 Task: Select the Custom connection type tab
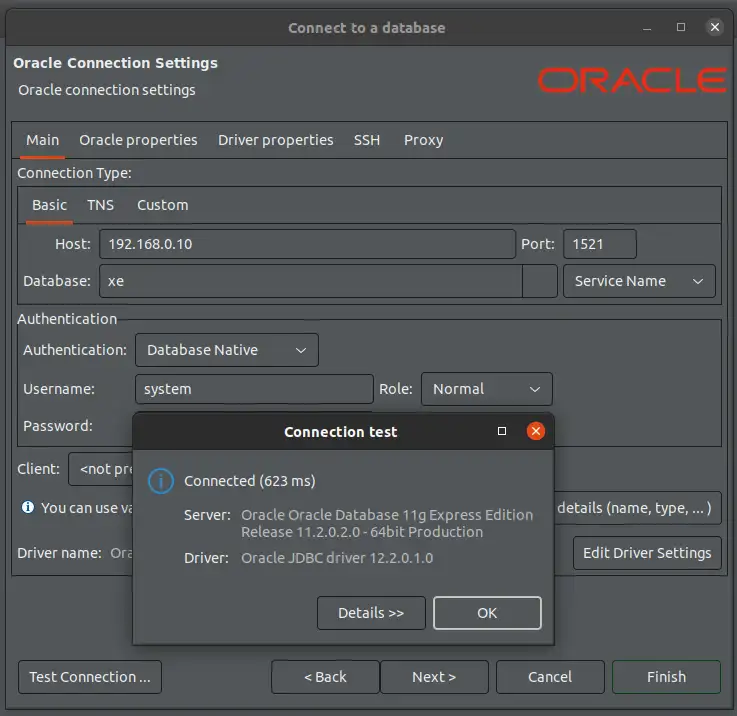tap(163, 205)
